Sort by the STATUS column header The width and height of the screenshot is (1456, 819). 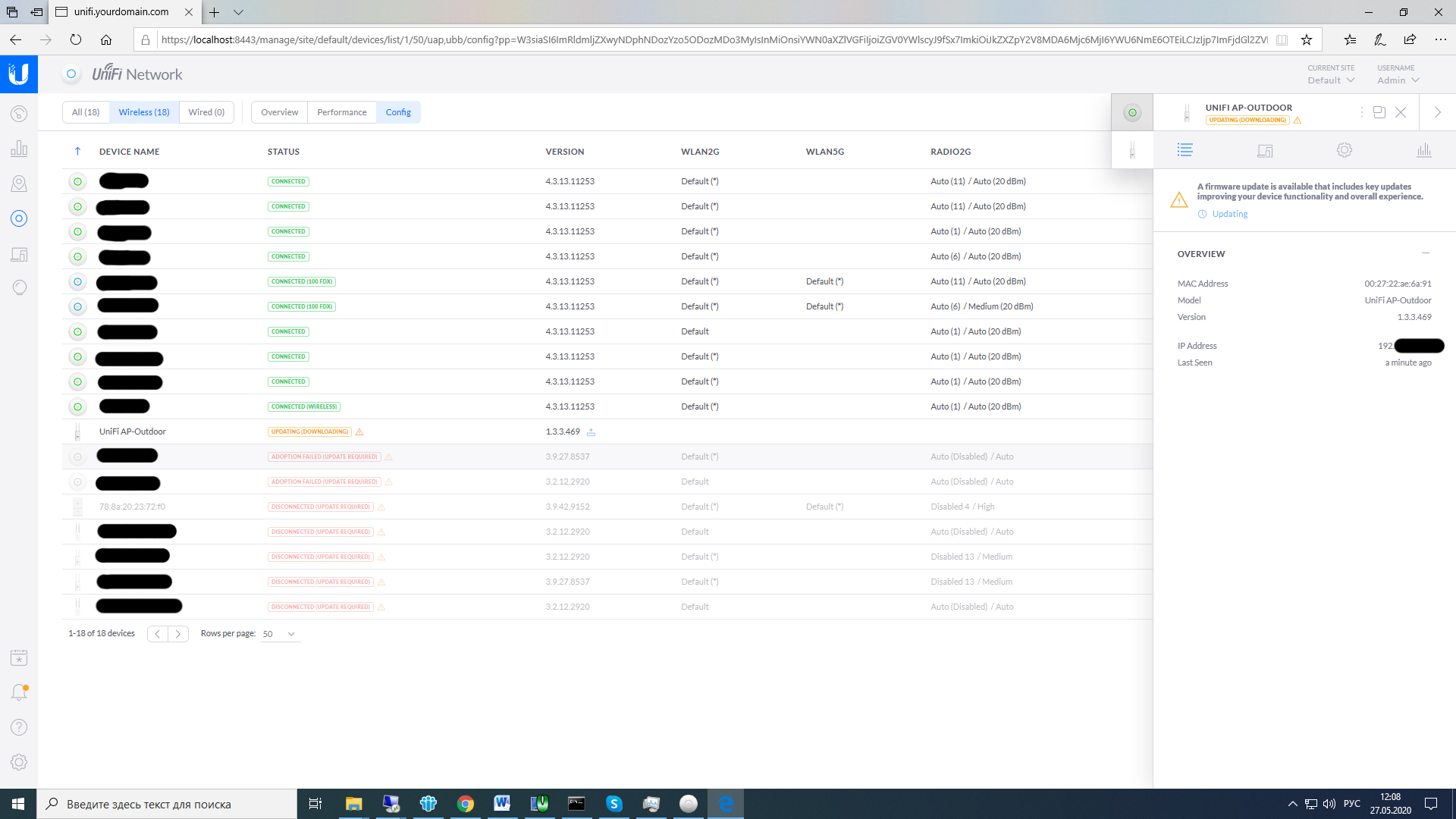click(284, 152)
